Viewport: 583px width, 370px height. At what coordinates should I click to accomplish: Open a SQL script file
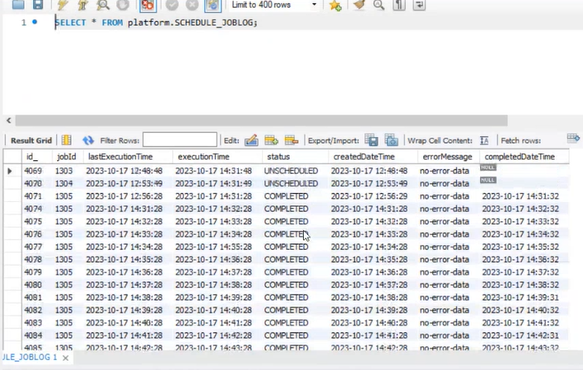18,4
